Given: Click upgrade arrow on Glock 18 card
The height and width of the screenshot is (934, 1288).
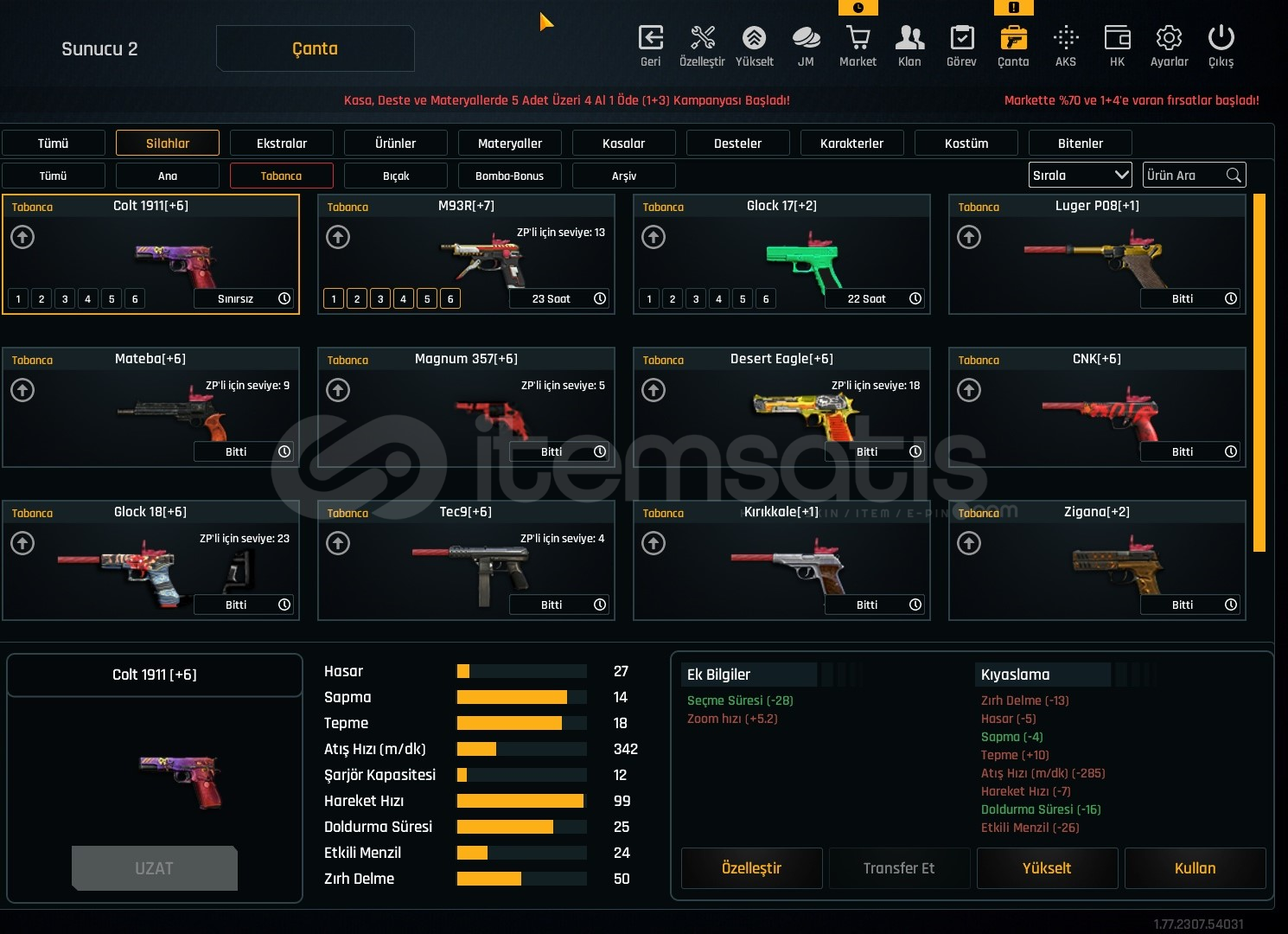Looking at the screenshot, I should pyautogui.click(x=22, y=543).
